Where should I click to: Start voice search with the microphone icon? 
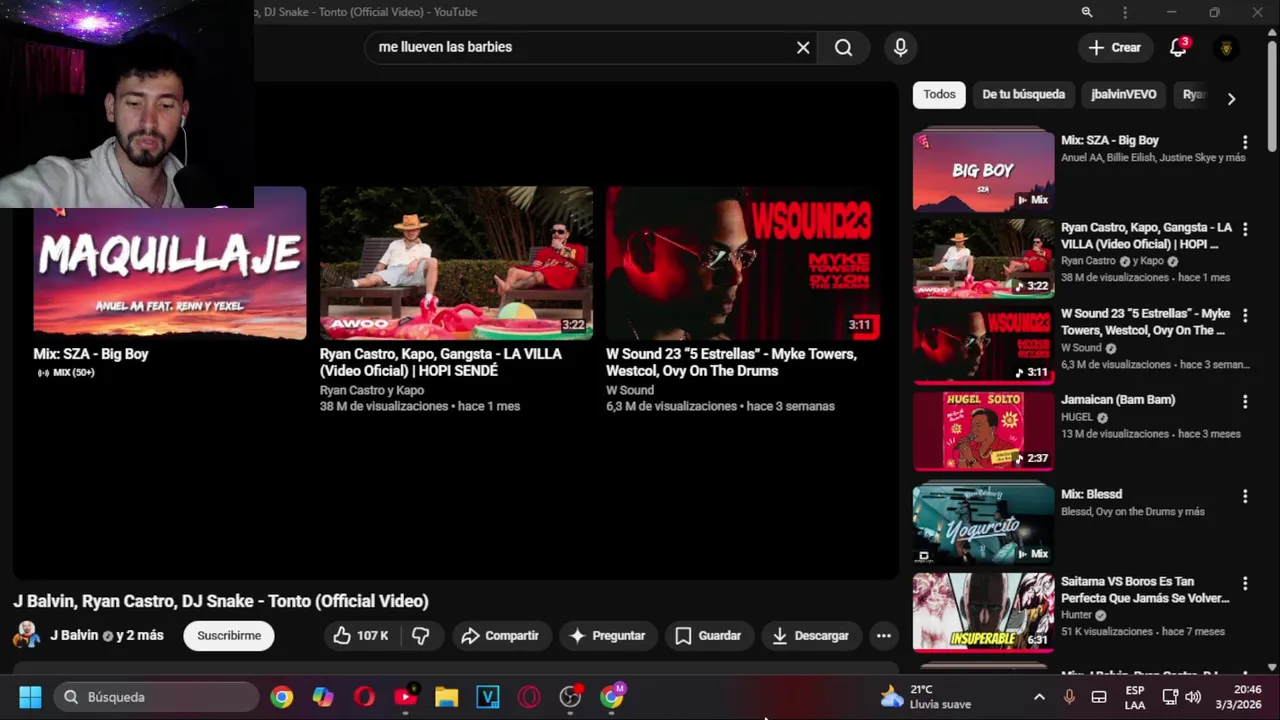[x=901, y=47]
